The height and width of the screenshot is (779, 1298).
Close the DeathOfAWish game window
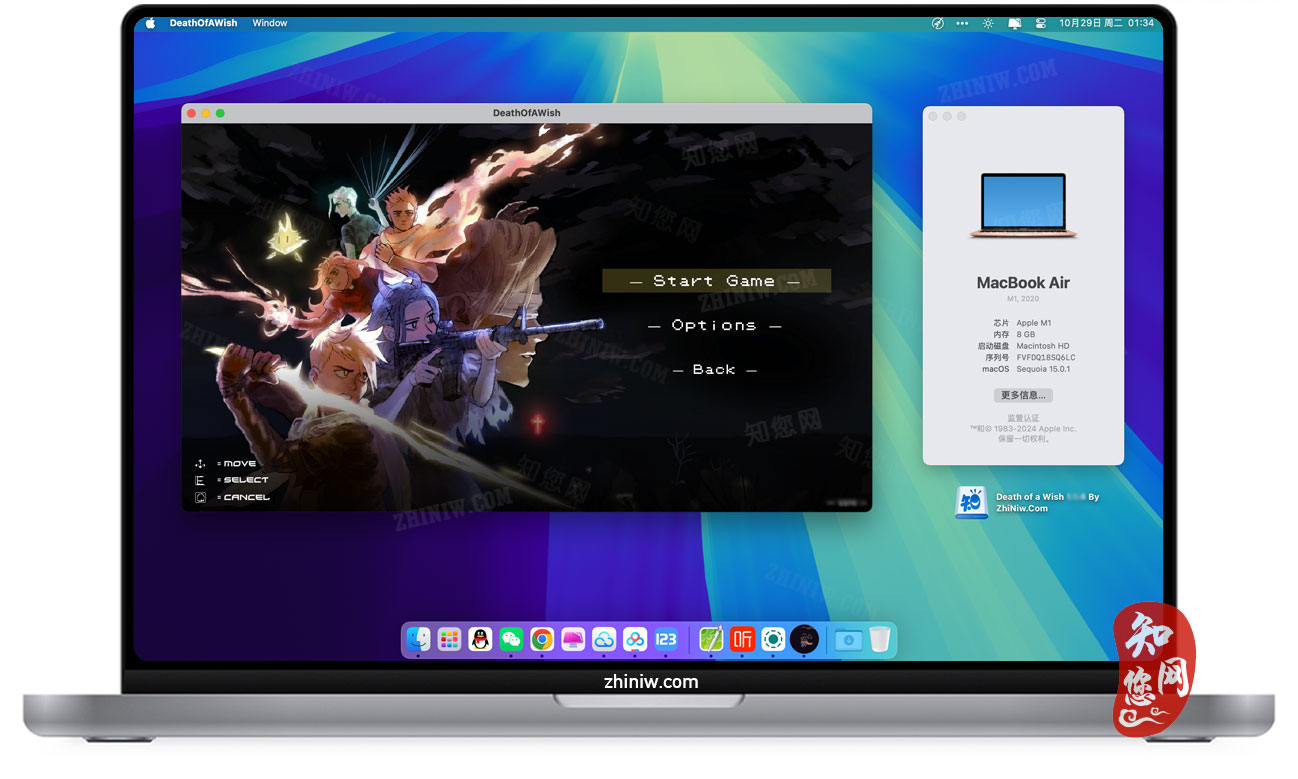point(192,113)
